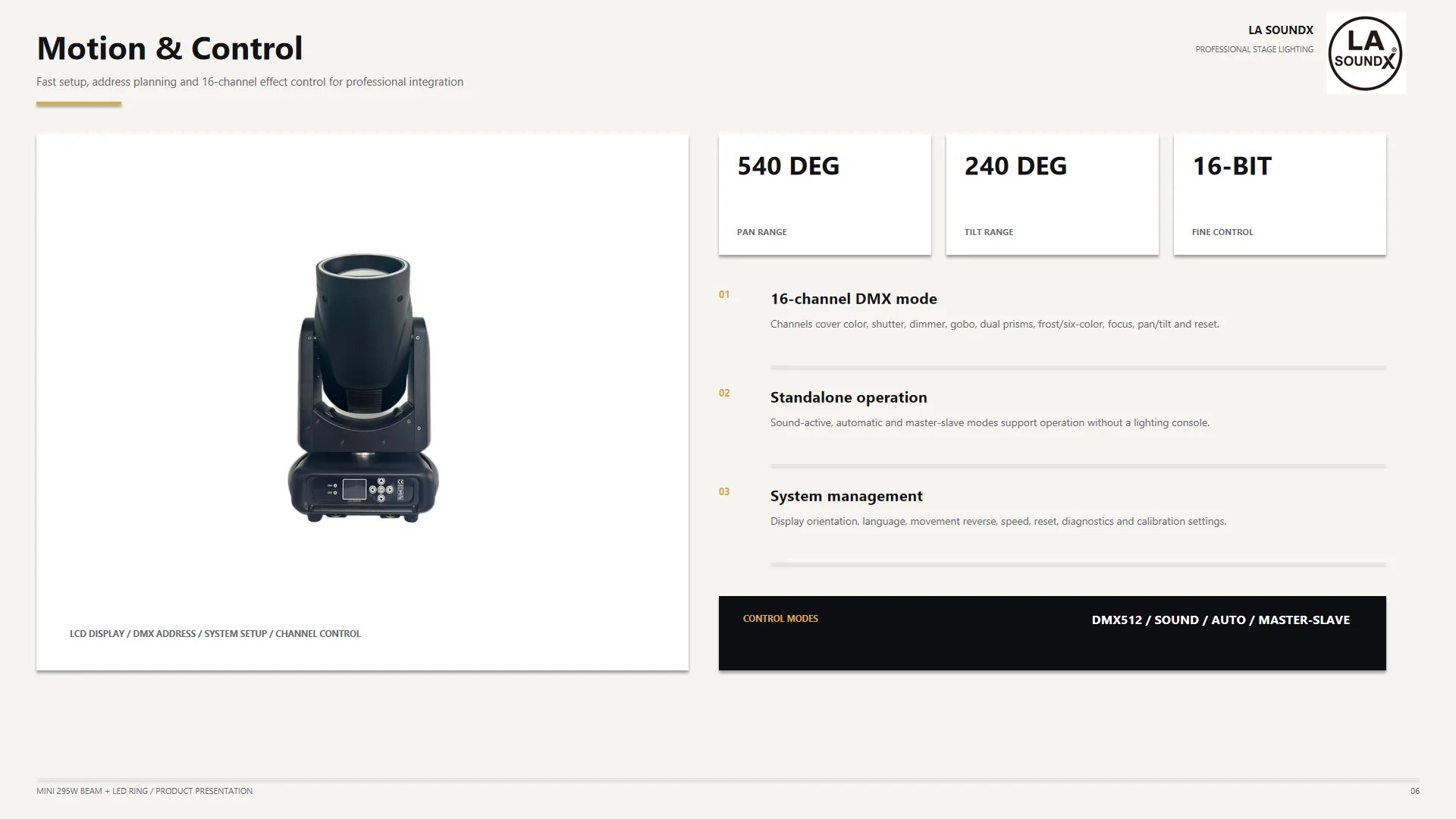Click the System management heading
The image size is (1456, 819).
coord(846,496)
